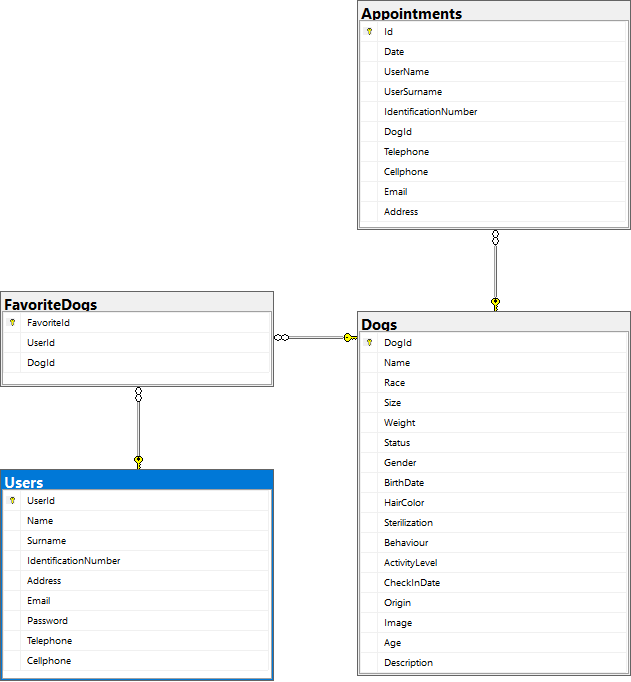This screenshot has width=631, height=682.
Task: Select IdentificationNumber column in Users table
Action: [x=137, y=560]
